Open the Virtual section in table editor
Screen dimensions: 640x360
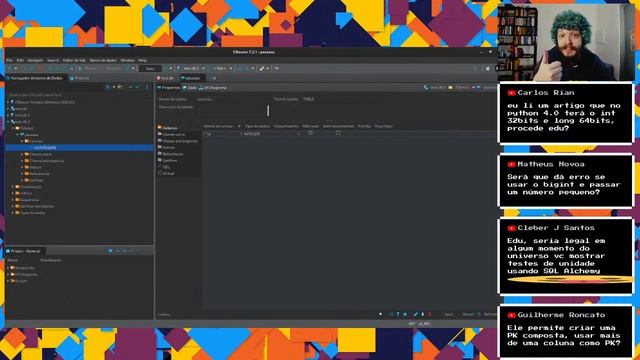[x=166, y=173]
